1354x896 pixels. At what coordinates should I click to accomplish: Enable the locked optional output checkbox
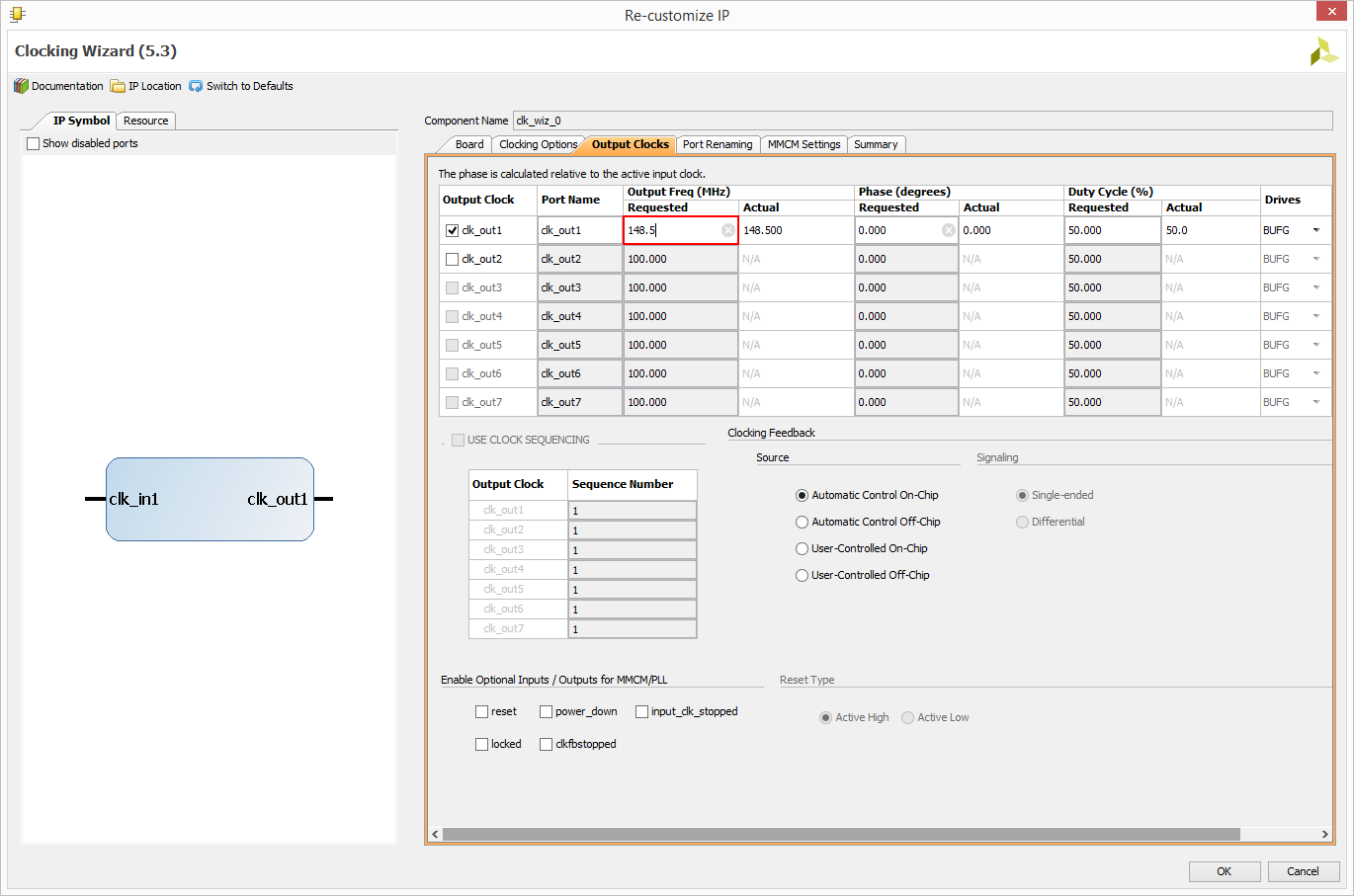(x=482, y=744)
